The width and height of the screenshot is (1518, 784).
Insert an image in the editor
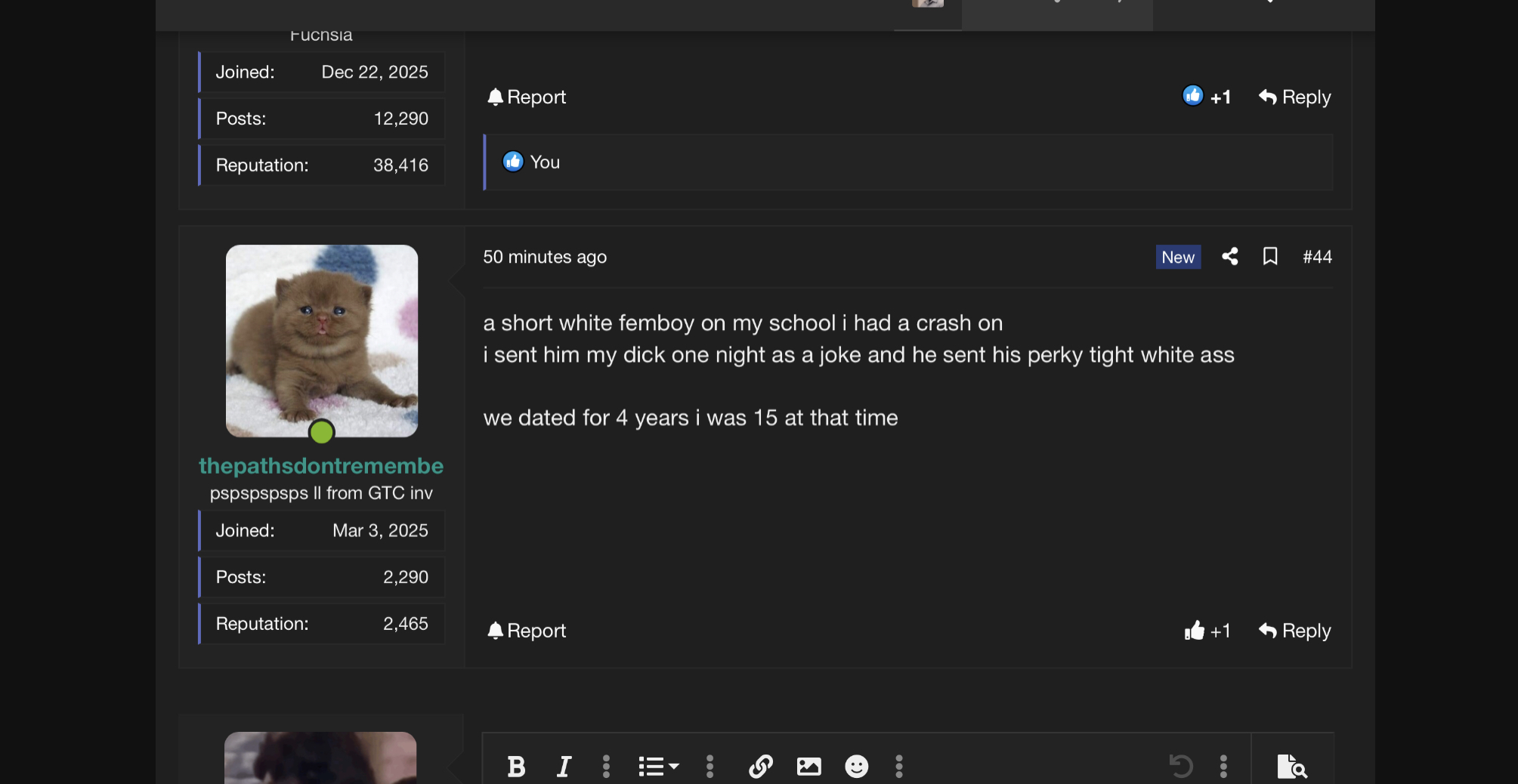[x=808, y=767]
